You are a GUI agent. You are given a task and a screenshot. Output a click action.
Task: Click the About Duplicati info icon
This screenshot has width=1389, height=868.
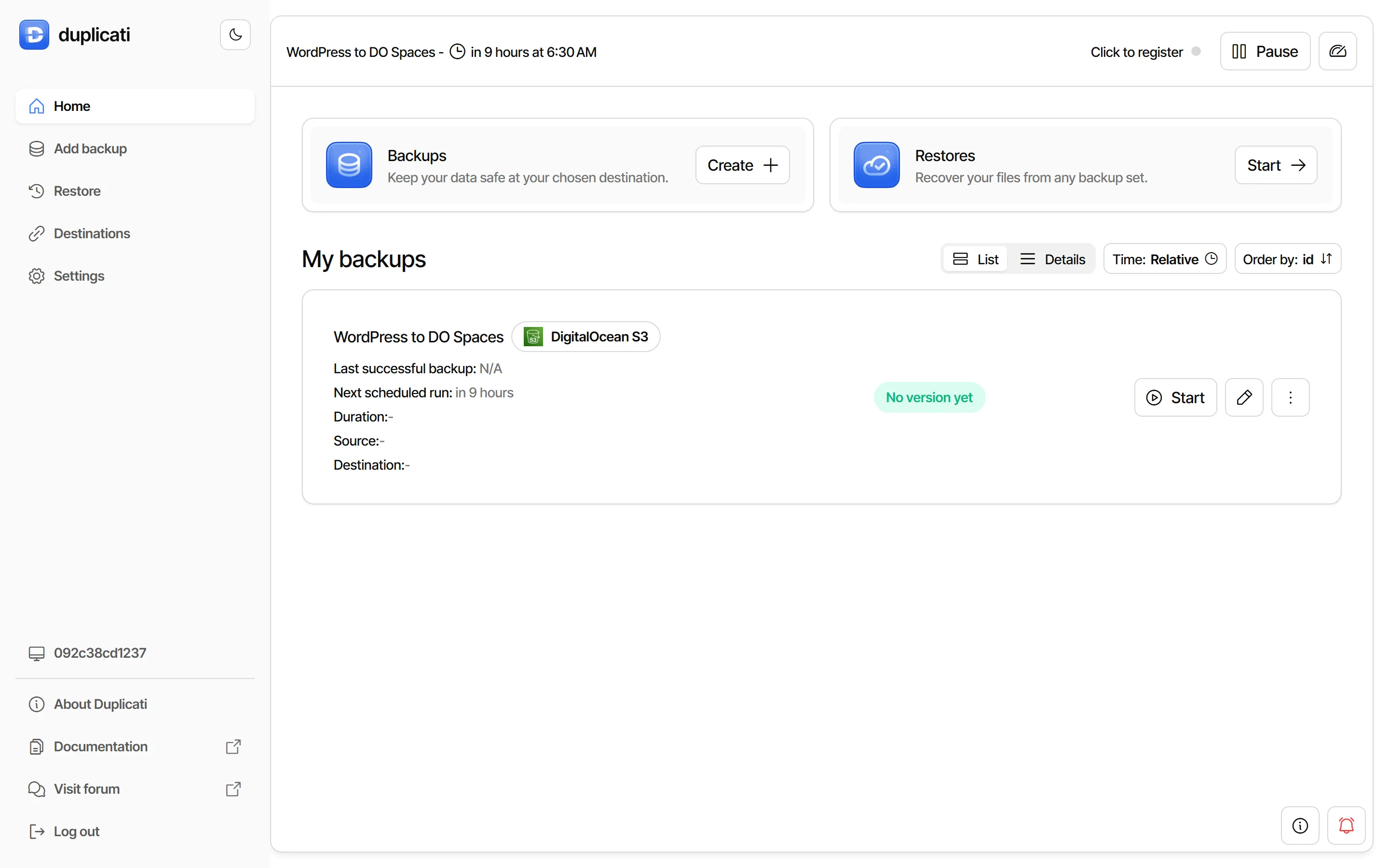tap(36, 704)
